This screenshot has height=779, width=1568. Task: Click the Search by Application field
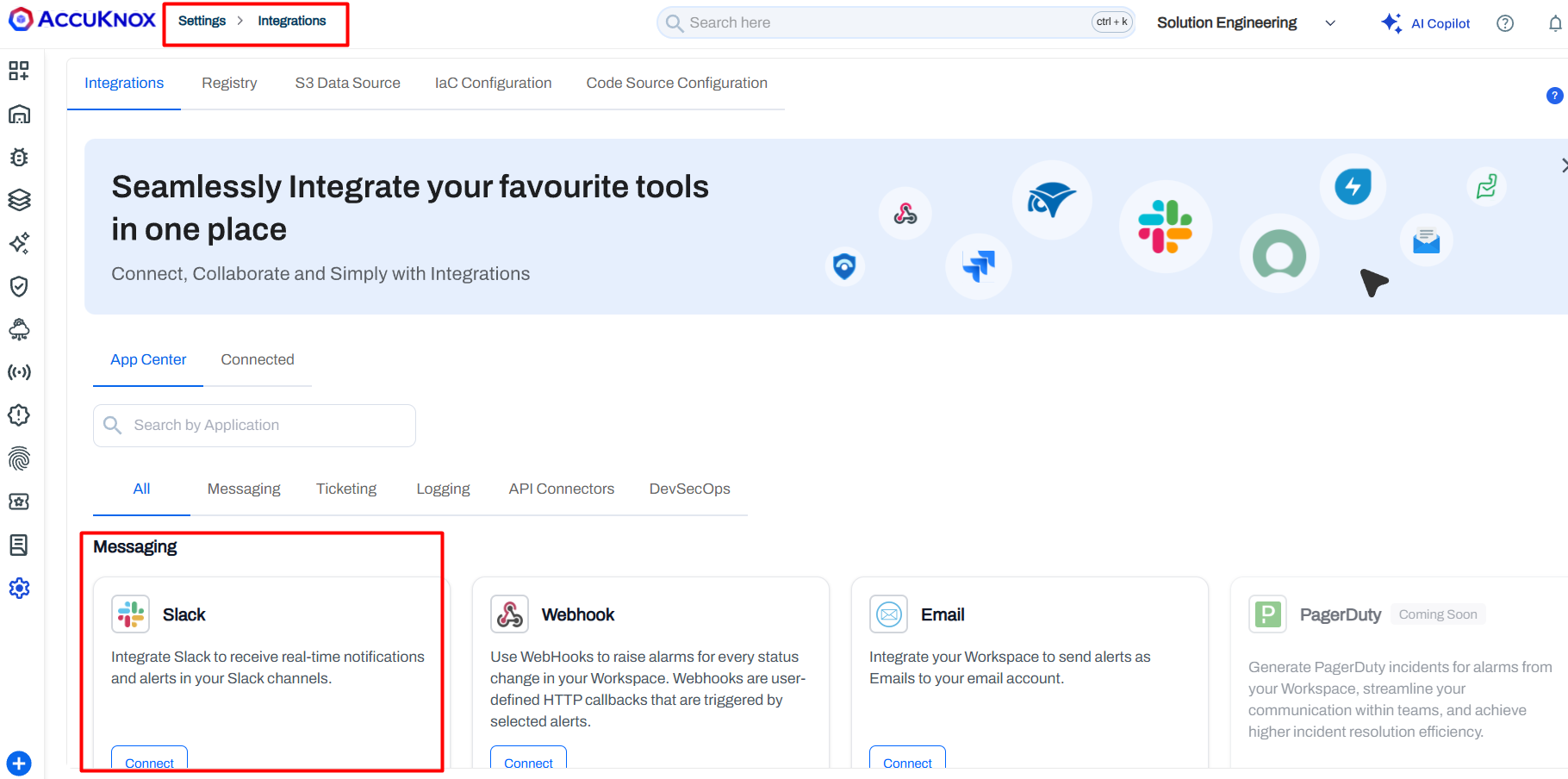(x=253, y=425)
